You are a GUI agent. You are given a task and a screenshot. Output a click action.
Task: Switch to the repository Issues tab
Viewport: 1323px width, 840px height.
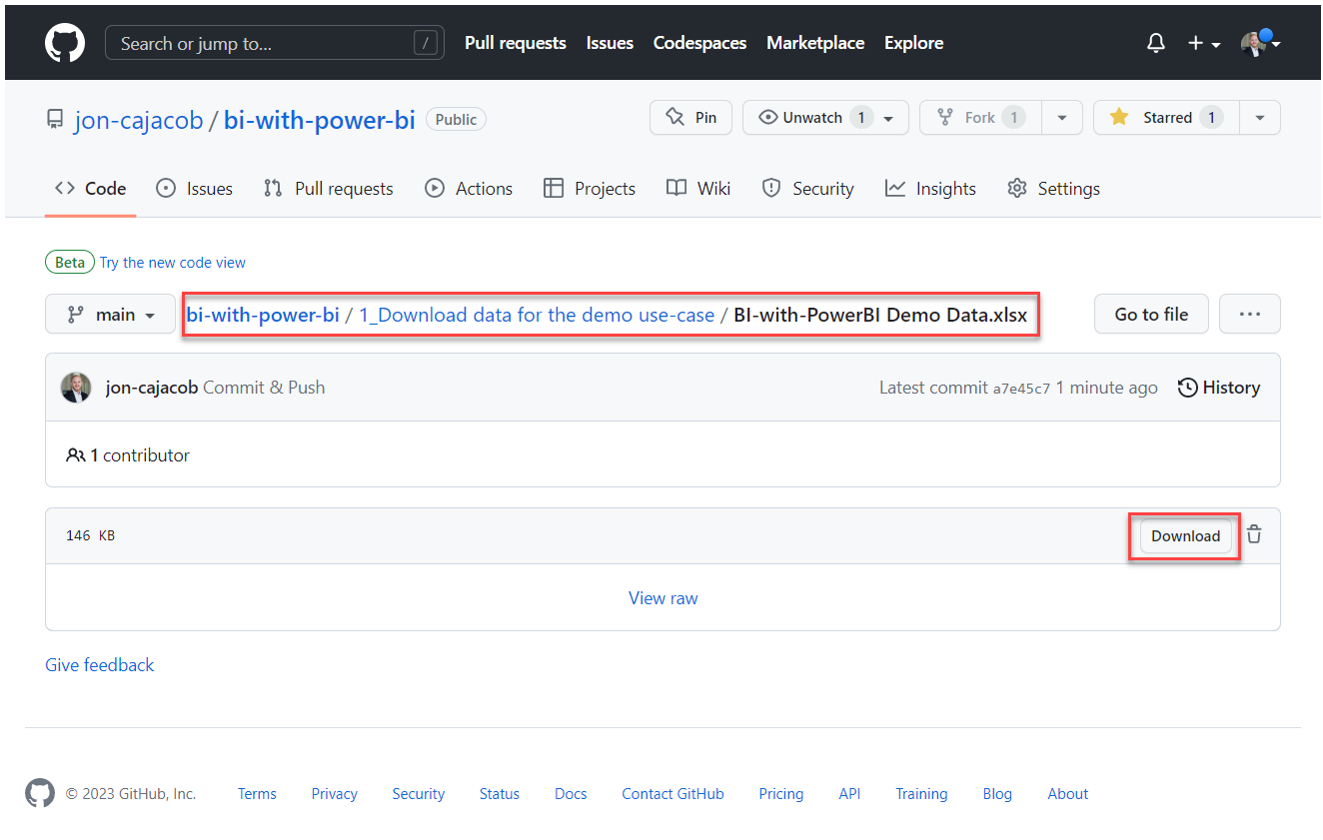pos(195,188)
